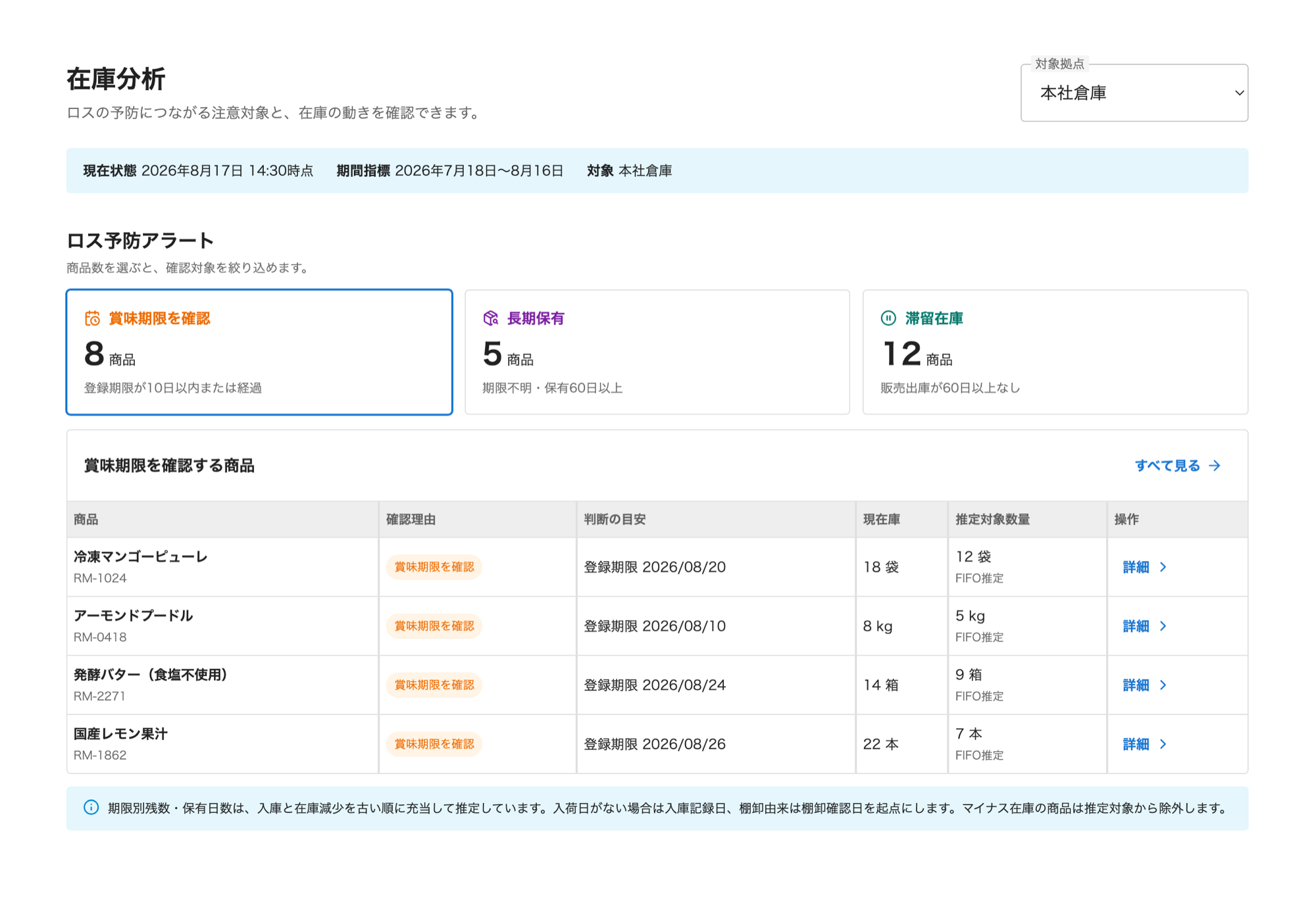Click the dropdown chevron beside 本社倉庫
Image resolution: width=1316 pixels, height=901 pixels.
click(x=1239, y=93)
